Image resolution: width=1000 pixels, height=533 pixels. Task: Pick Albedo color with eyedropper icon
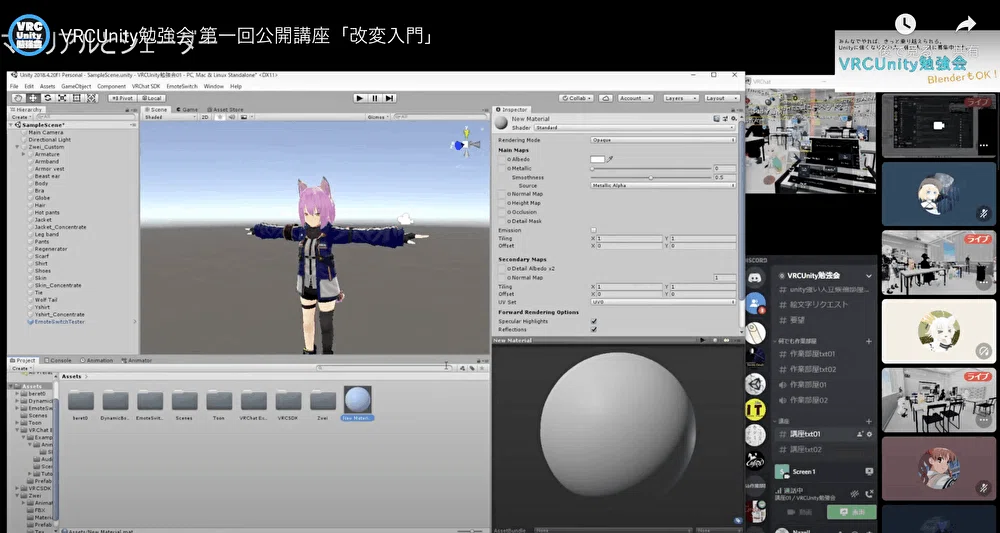coord(610,159)
